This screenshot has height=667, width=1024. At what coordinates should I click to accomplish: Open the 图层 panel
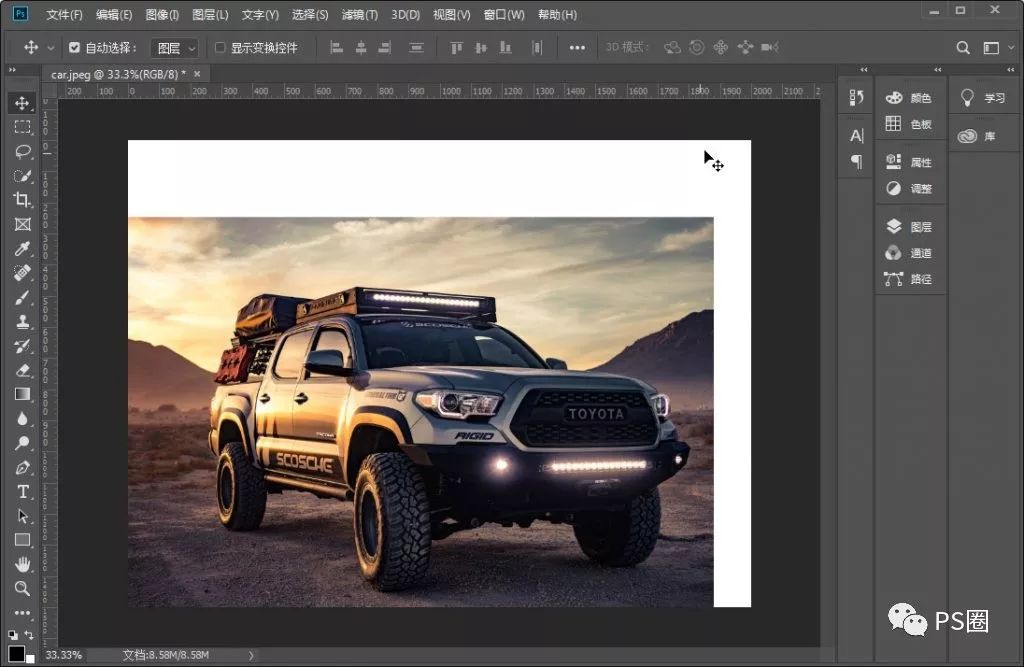point(909,227)
